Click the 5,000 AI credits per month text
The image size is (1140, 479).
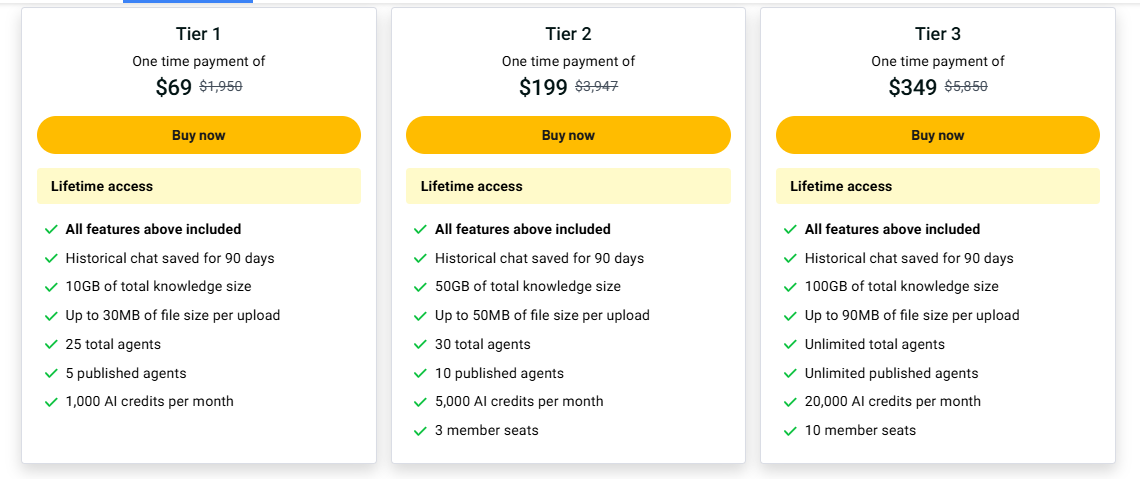click(x=519, y=401)
